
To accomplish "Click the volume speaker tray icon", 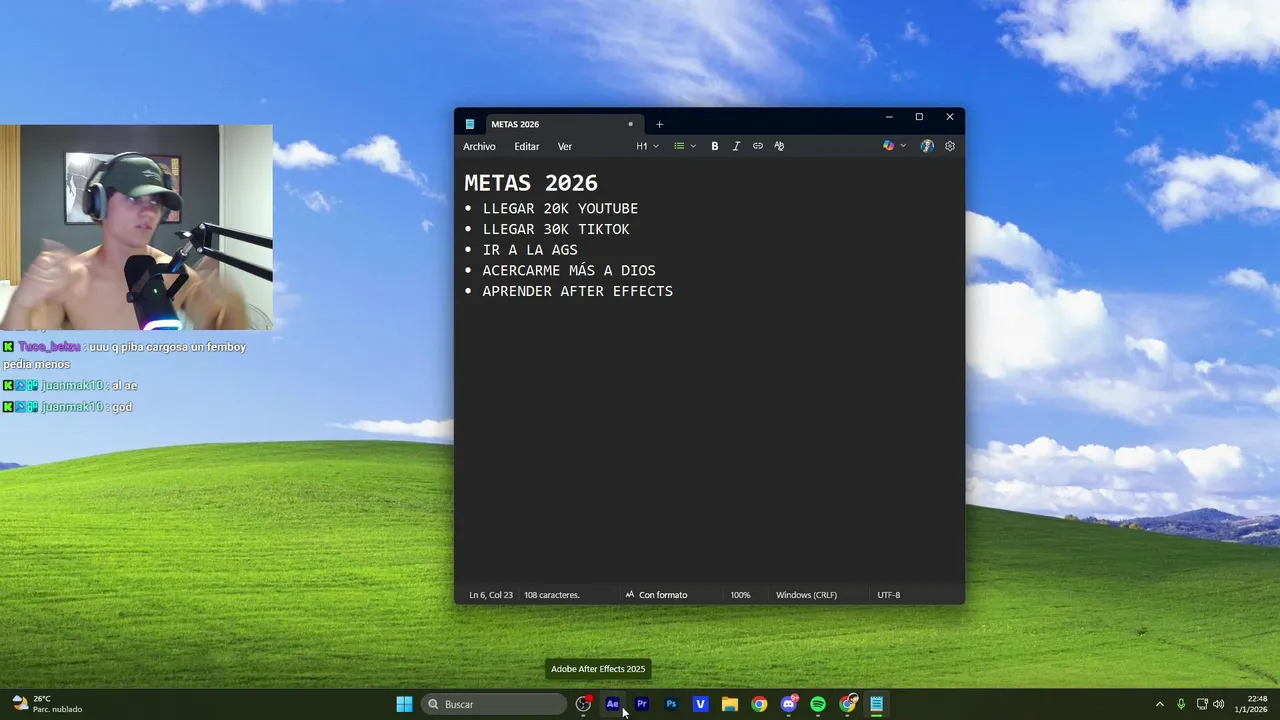I will (1218, 704).
